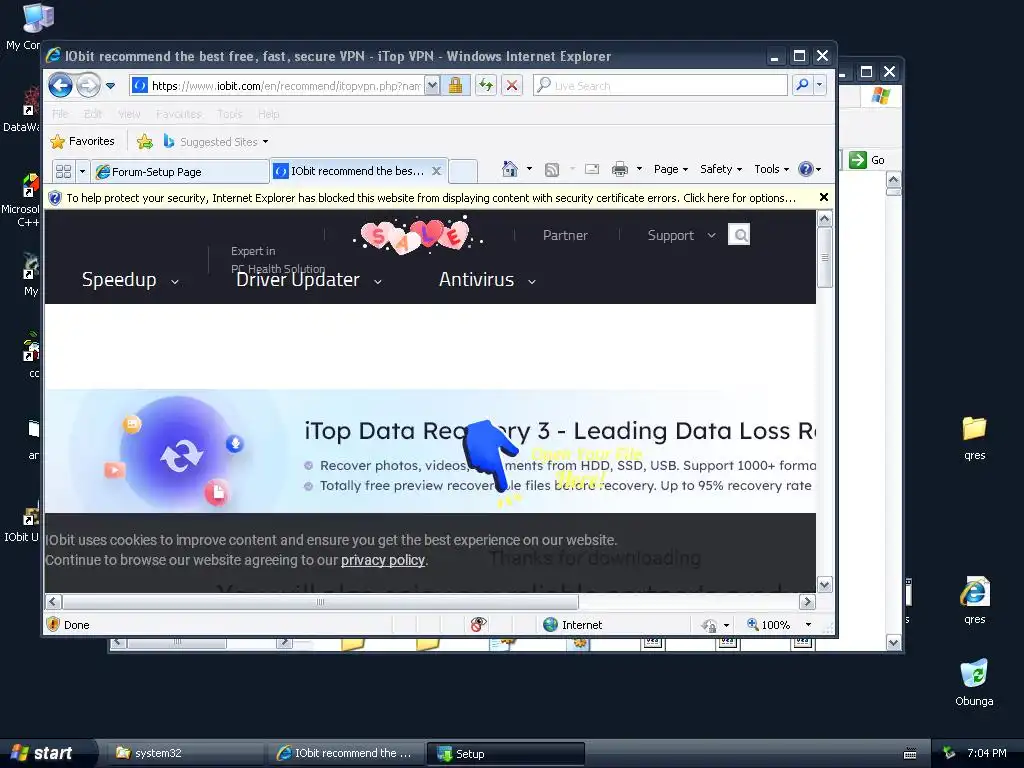Screen dimensions: 1024x768
Task: Click the Live Search input box
Action: coord(660,86)
